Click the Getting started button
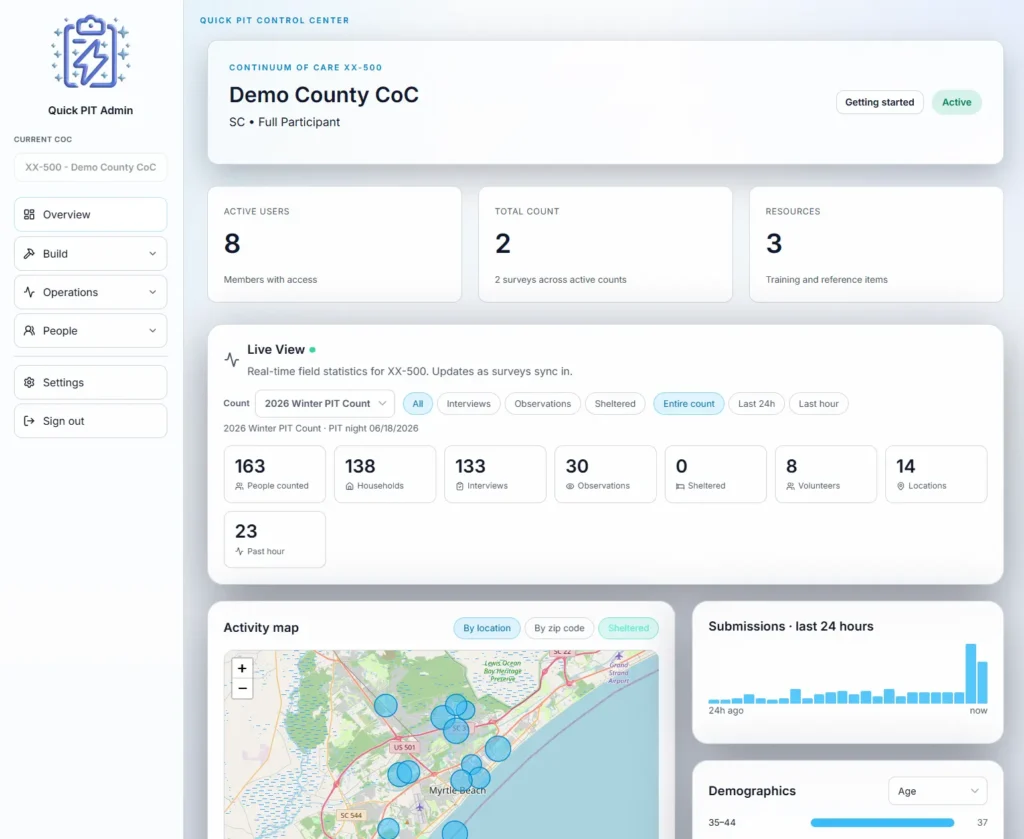The width and height of the screenshot is (1024, 839). [880, 103]
